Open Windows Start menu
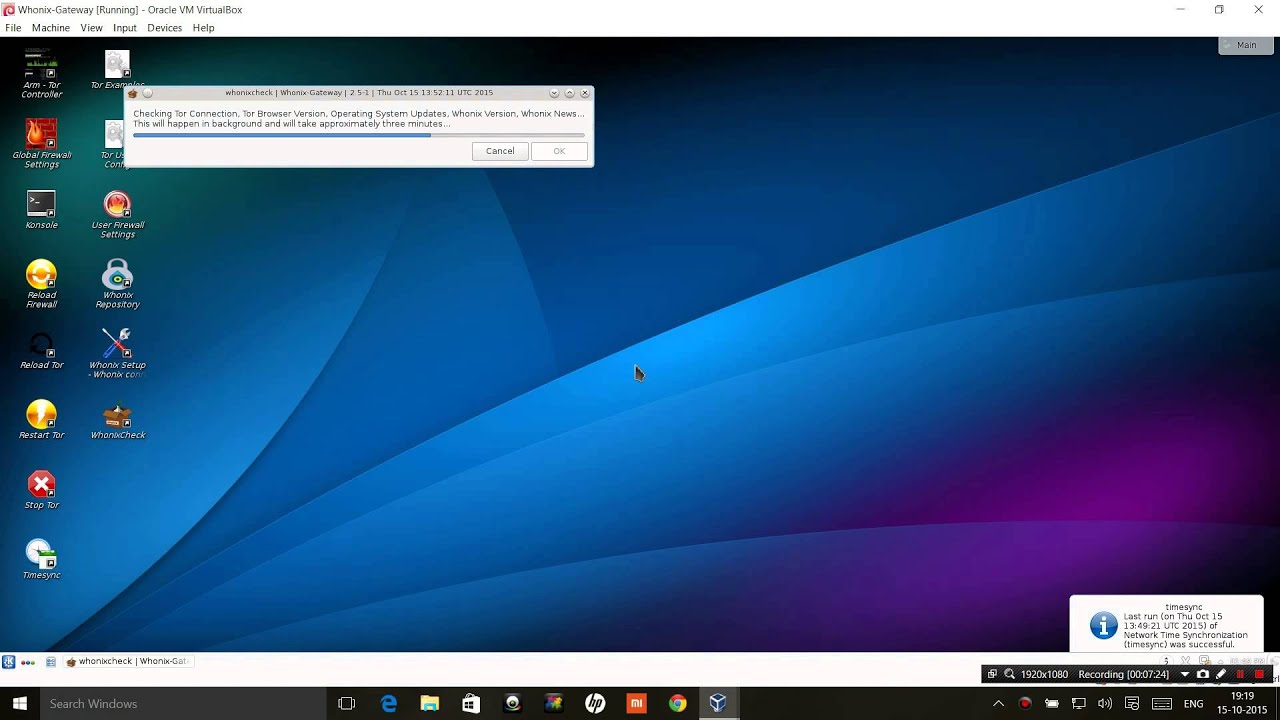 19,703
